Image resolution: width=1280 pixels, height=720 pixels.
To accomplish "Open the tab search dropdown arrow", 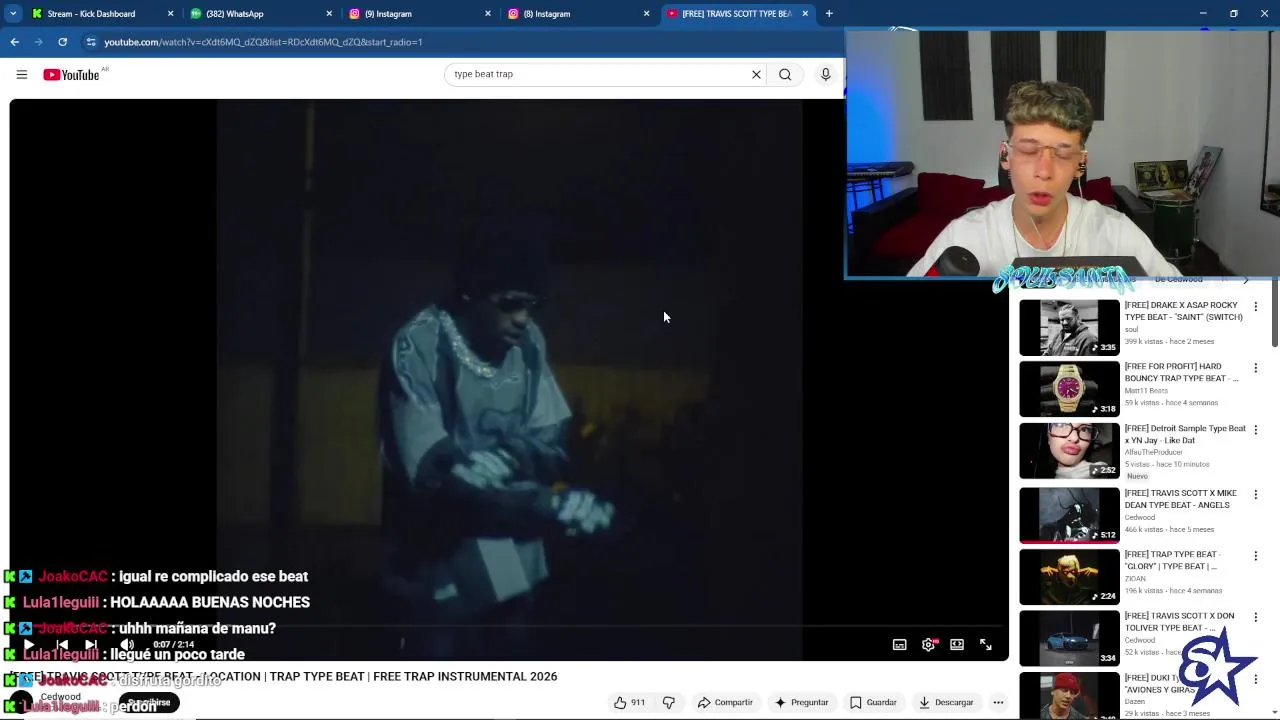I will [x=13, y=14].
